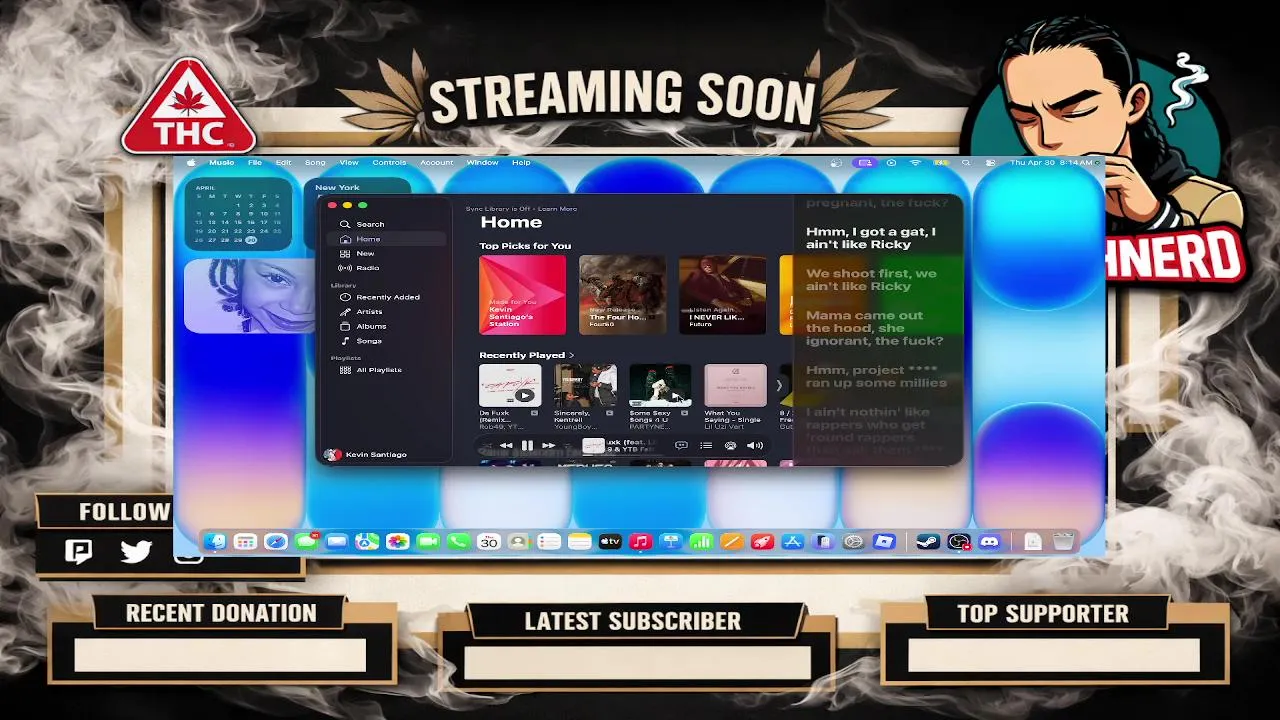The width and height of the screenshot is (1280, 720).
Task: Open Sincerely, Kentrell album cover
Action: click(585, 386)
